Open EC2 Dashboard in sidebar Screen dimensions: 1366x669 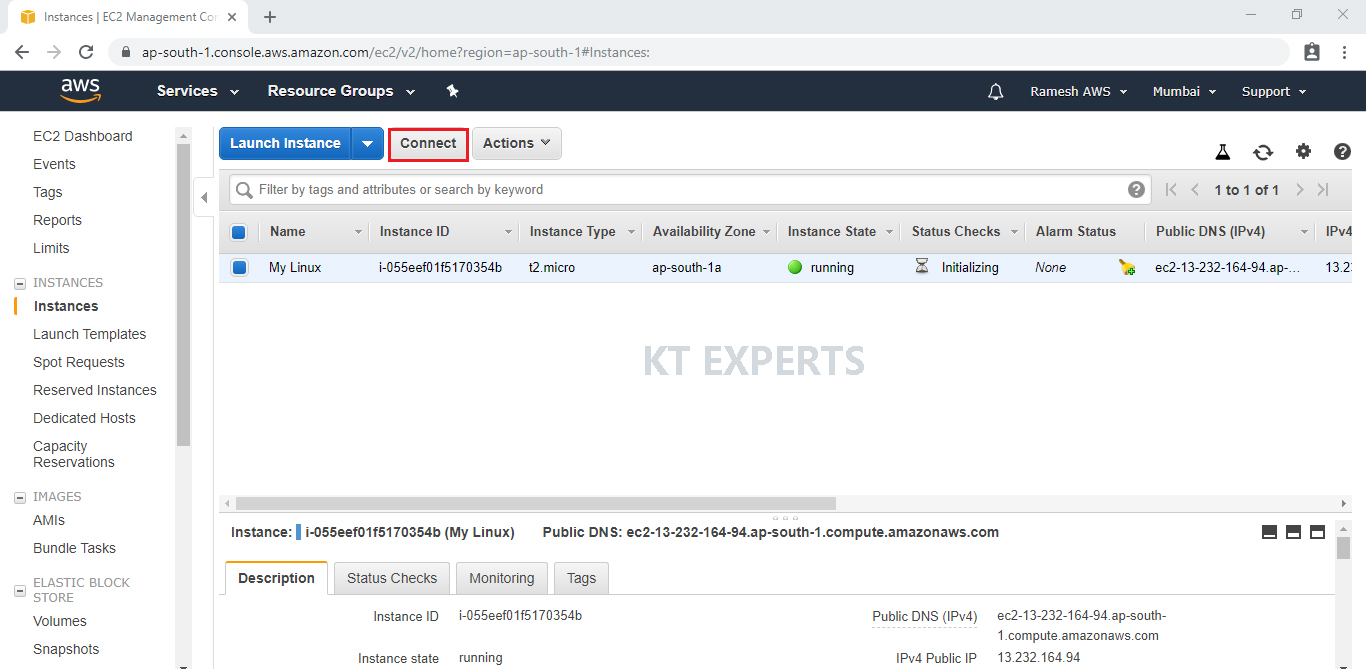pos(82,136)
